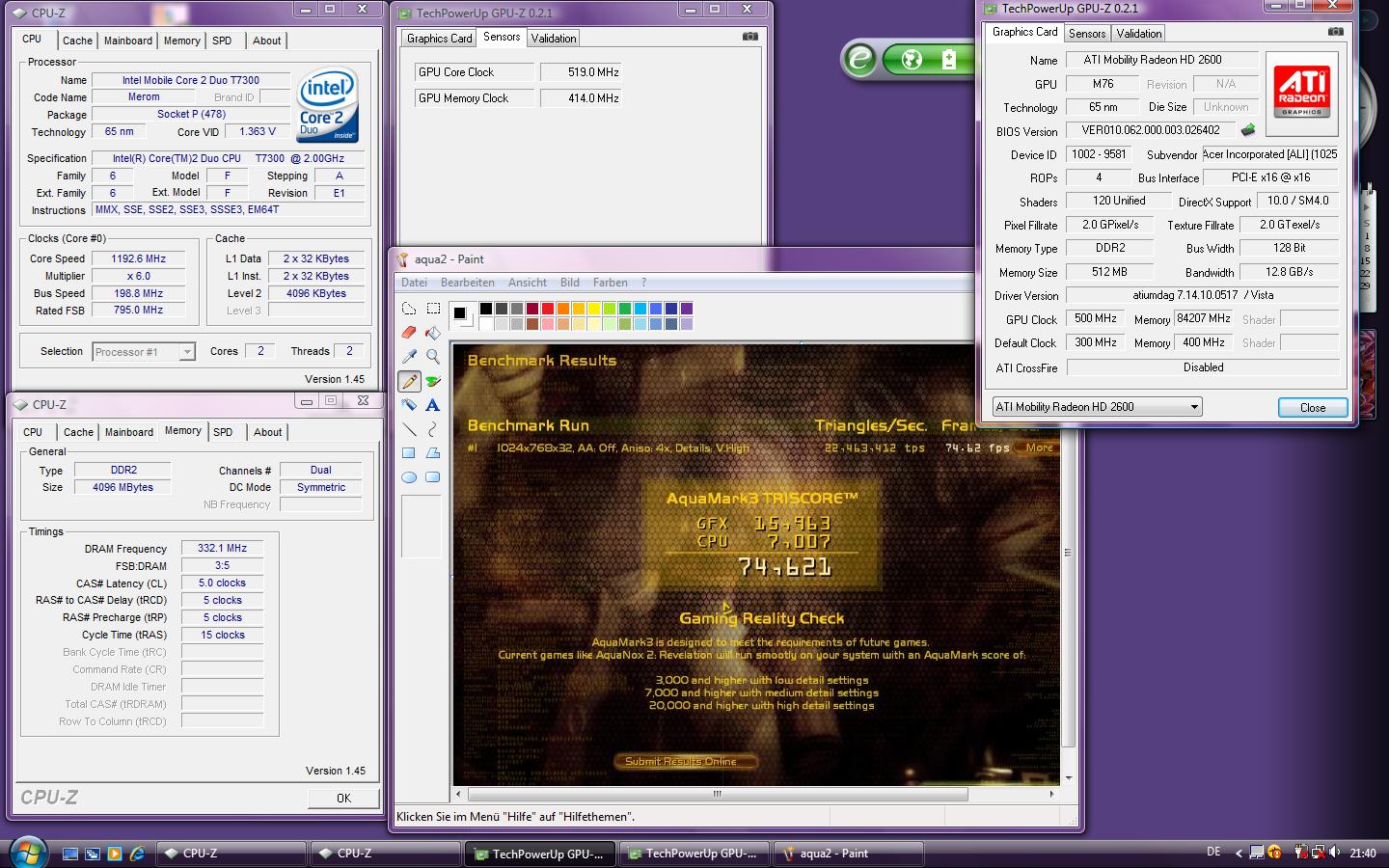
Task: Pick the purple color swatch in Paint
Action: 687,309
